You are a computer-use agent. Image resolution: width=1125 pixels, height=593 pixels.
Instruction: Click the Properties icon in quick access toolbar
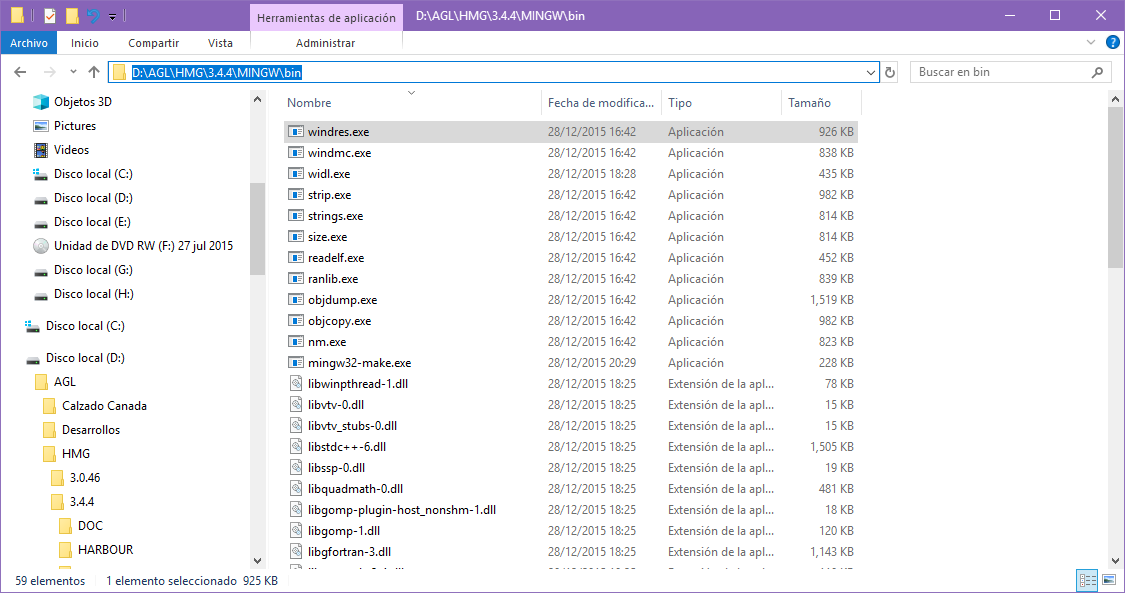tap(50, 16)
